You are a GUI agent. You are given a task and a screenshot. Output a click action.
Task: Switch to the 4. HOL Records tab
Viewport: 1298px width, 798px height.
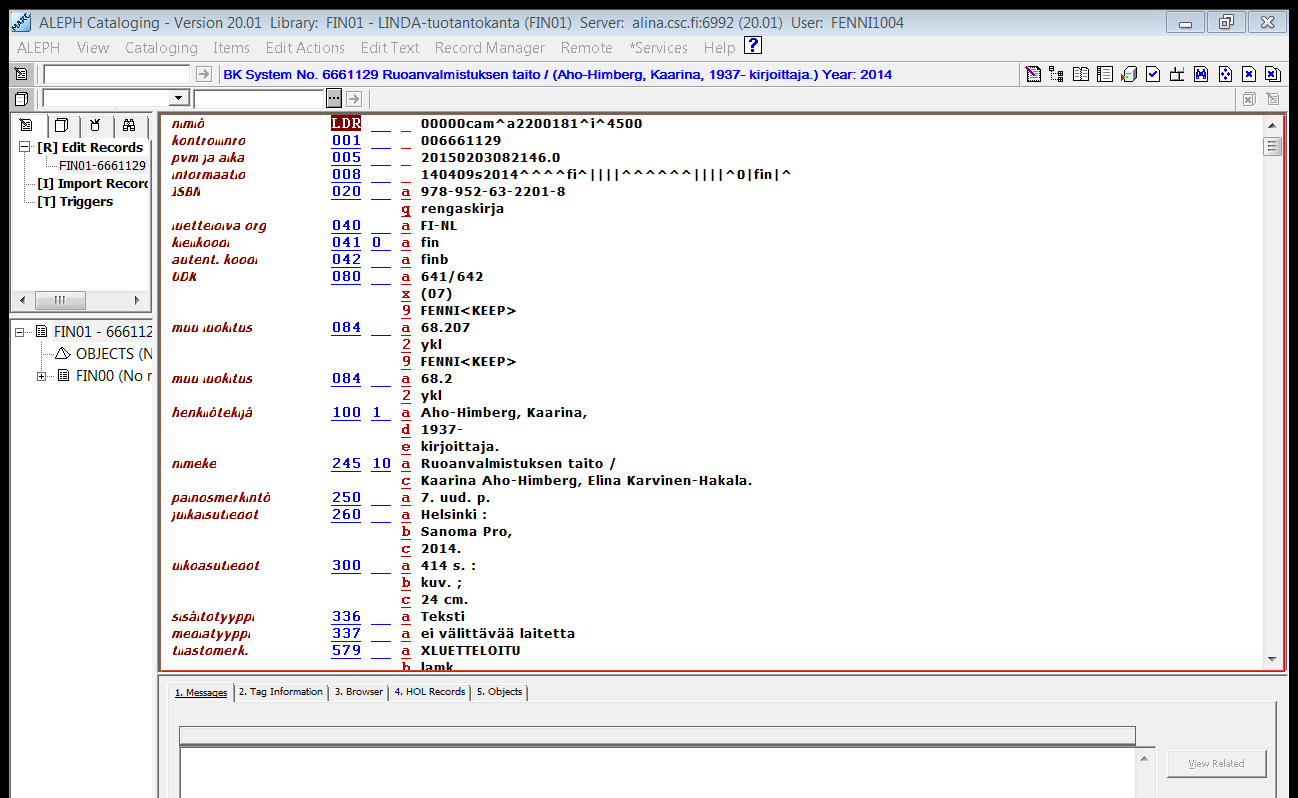429,691
